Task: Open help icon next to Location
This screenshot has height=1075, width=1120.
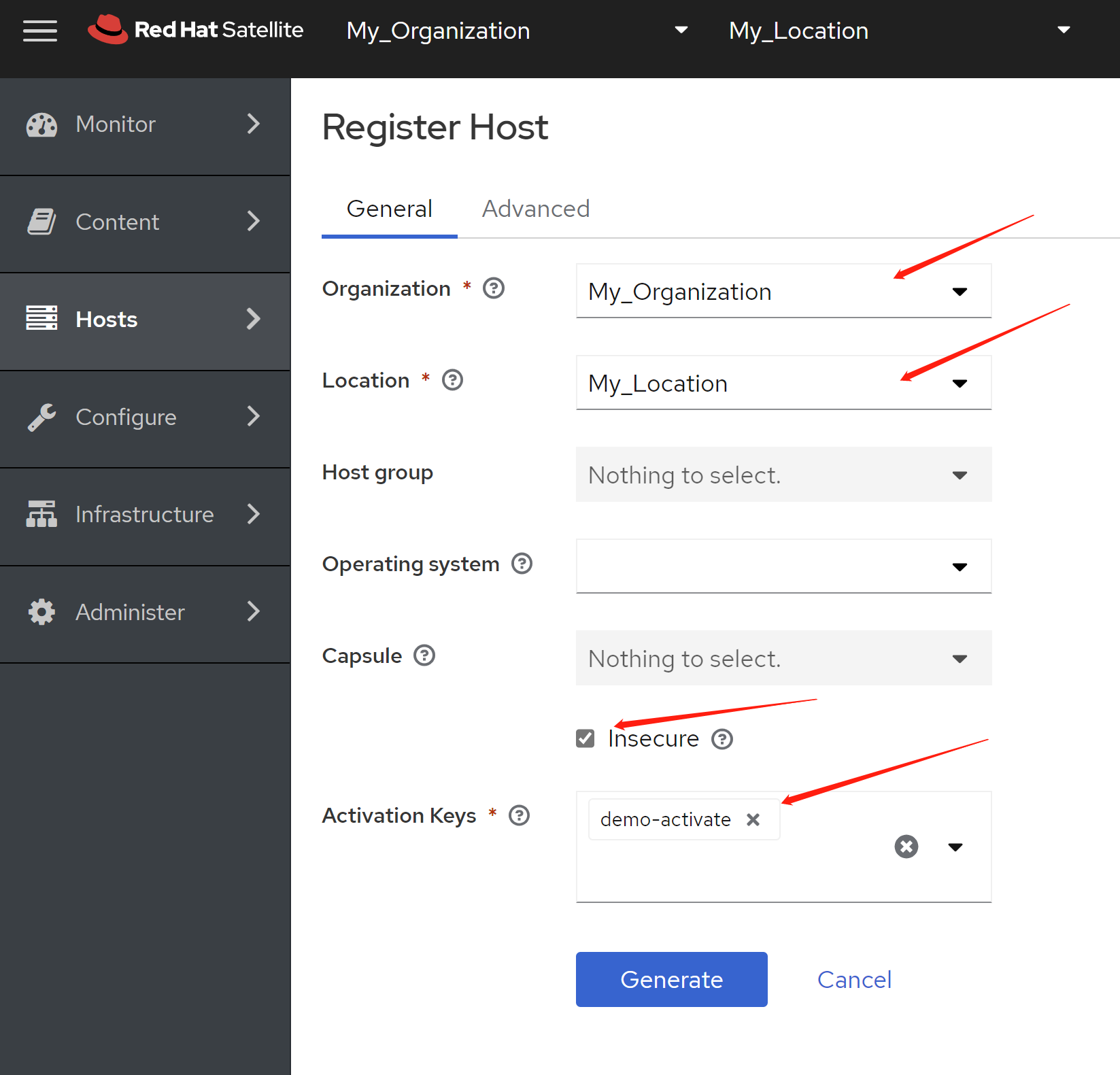Action: point(452,380)
